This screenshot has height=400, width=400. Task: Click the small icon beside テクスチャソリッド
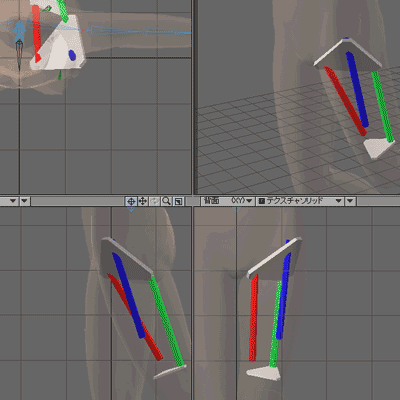click(x=262, y=201)
